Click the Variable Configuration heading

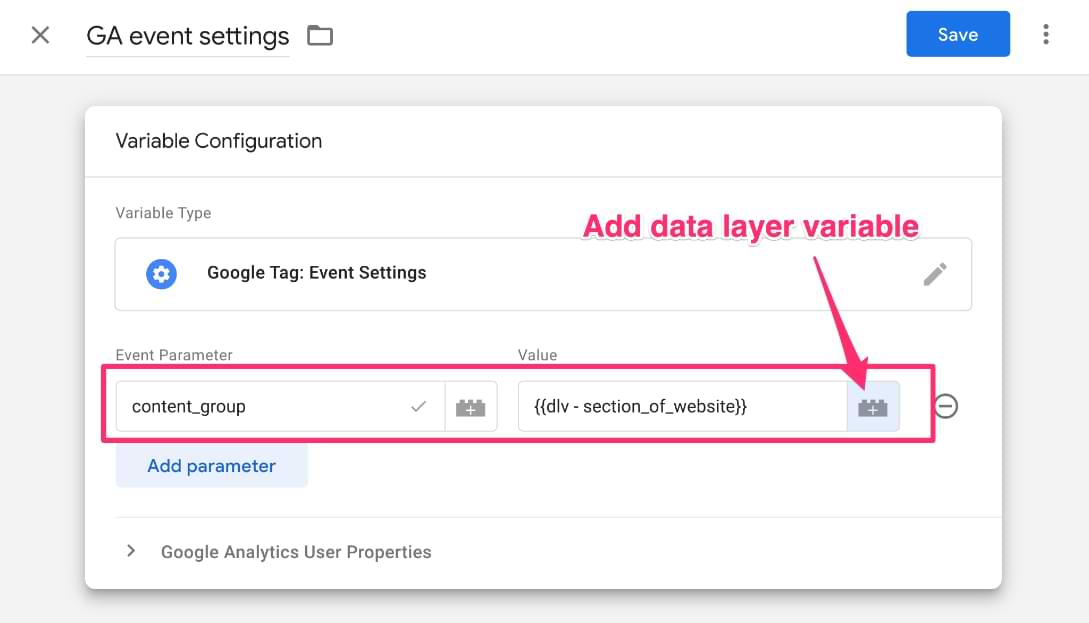[x=219, y=141]
